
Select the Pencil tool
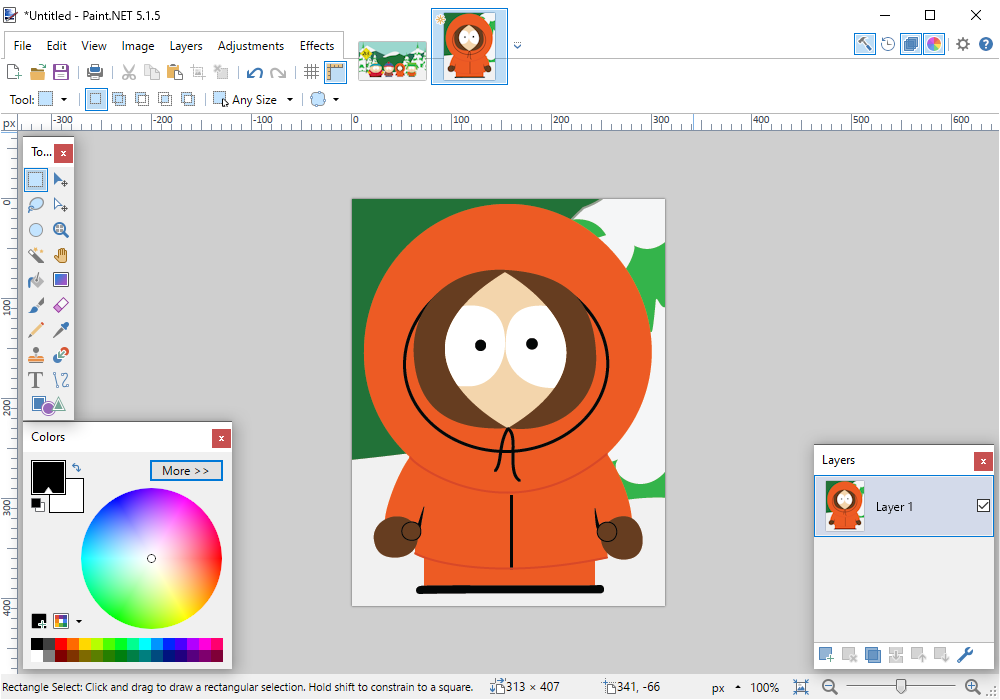click(36, 330)
